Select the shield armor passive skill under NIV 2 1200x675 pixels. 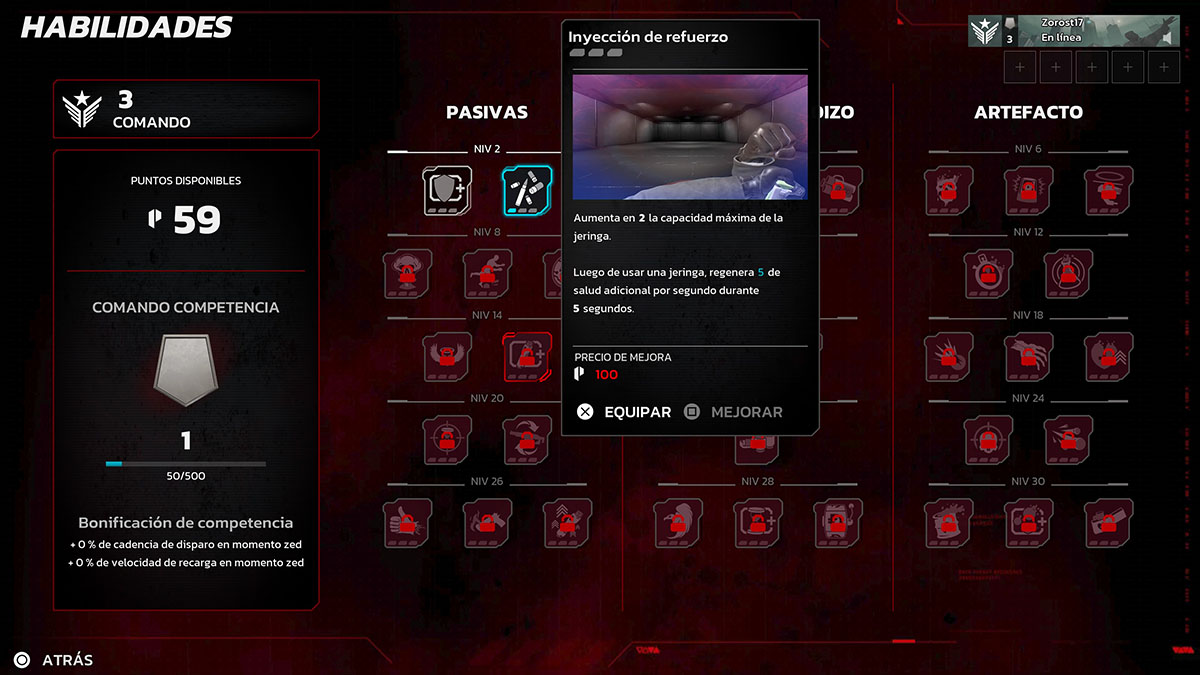(x=448, y=190)
